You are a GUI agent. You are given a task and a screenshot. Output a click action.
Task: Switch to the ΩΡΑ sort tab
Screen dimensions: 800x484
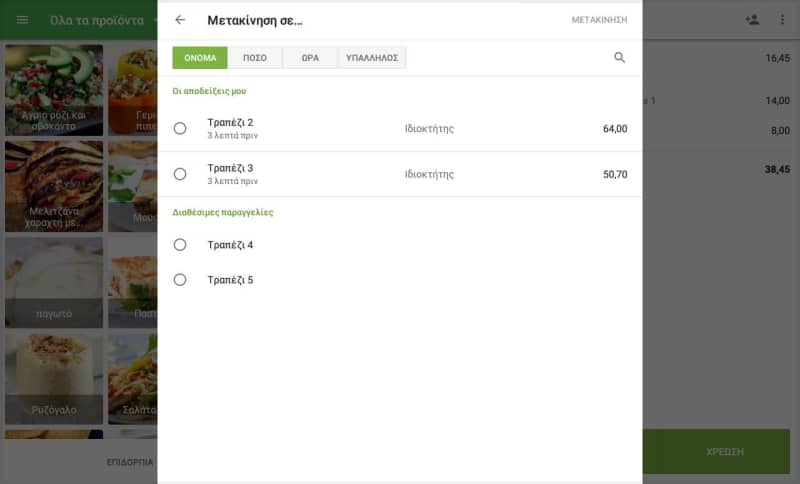(x=310, y=58)
